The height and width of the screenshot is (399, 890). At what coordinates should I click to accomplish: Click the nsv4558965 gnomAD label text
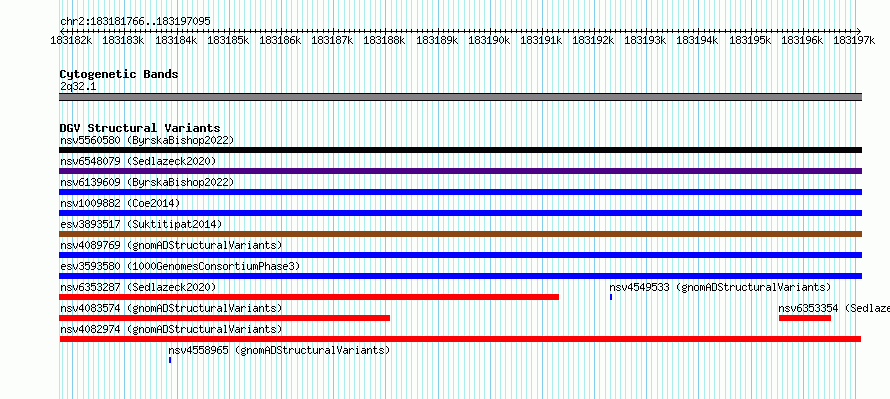tap(279, 350)
